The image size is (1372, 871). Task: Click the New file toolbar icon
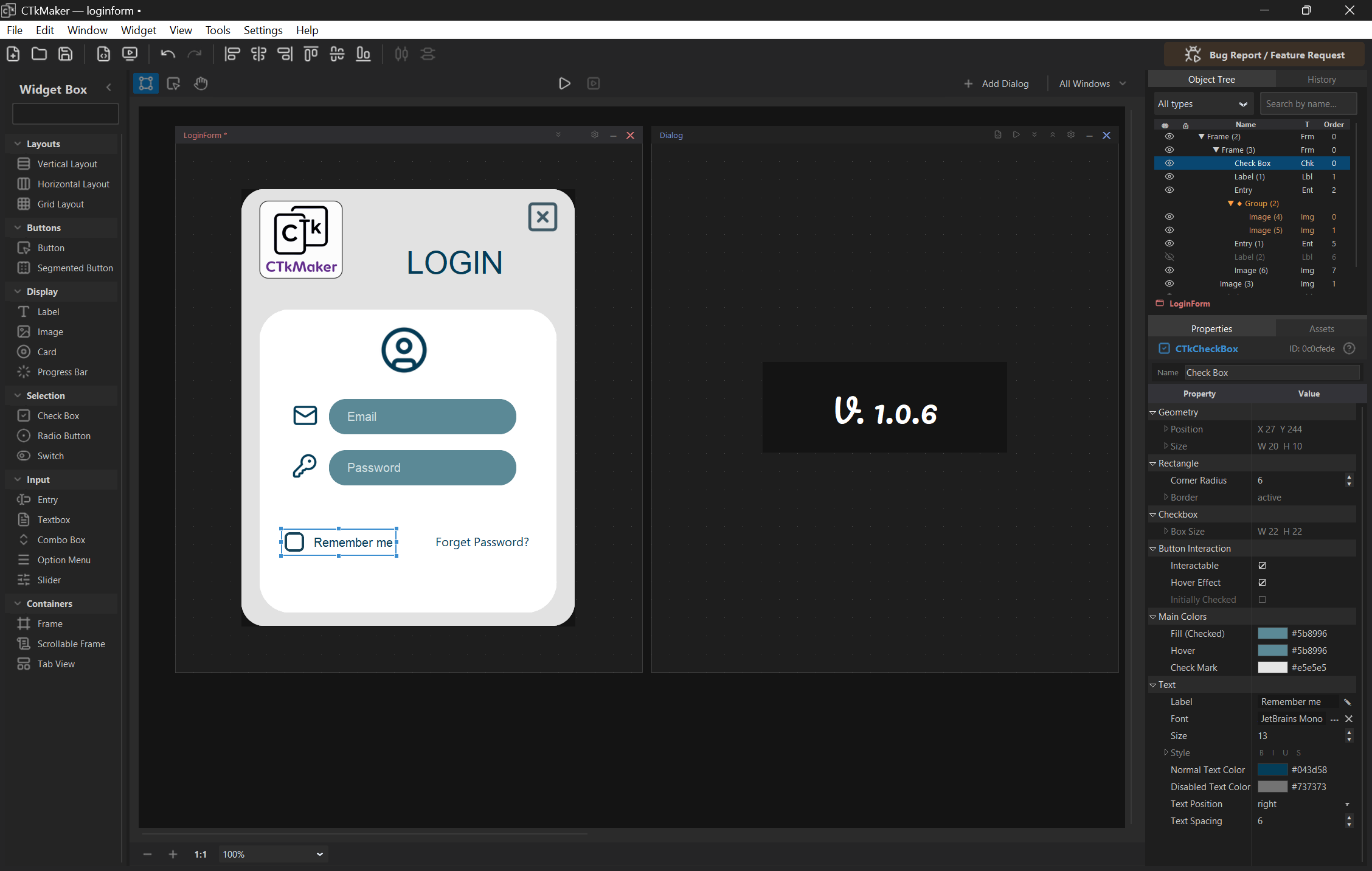coord(13,54)
